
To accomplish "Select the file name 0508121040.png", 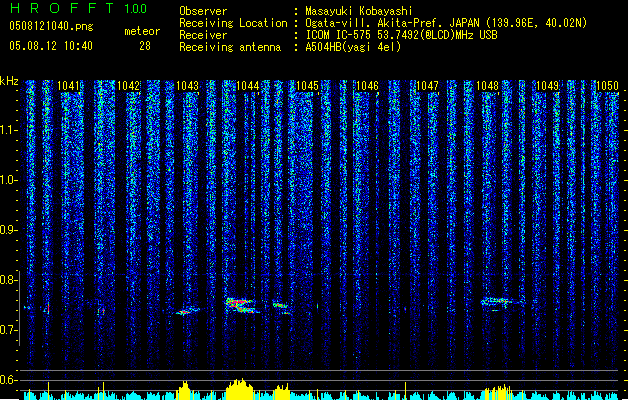I will coord(51,26).
